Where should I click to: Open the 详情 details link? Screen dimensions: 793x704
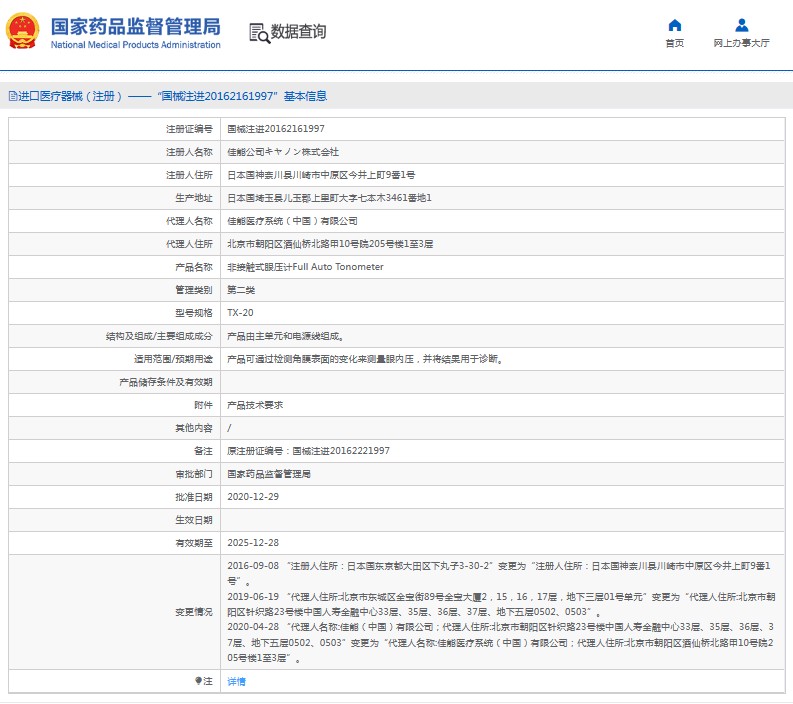[236, 681]
